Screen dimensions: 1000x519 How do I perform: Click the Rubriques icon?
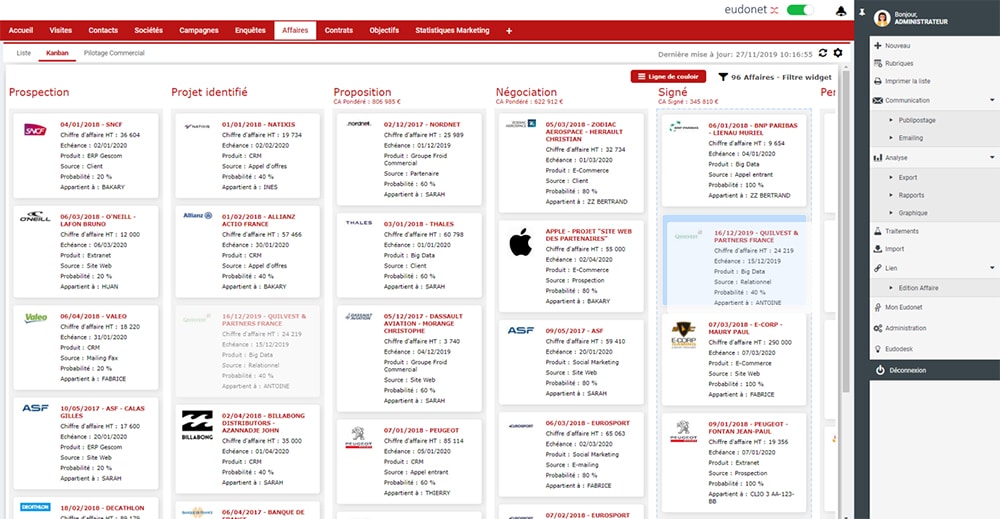878,63
